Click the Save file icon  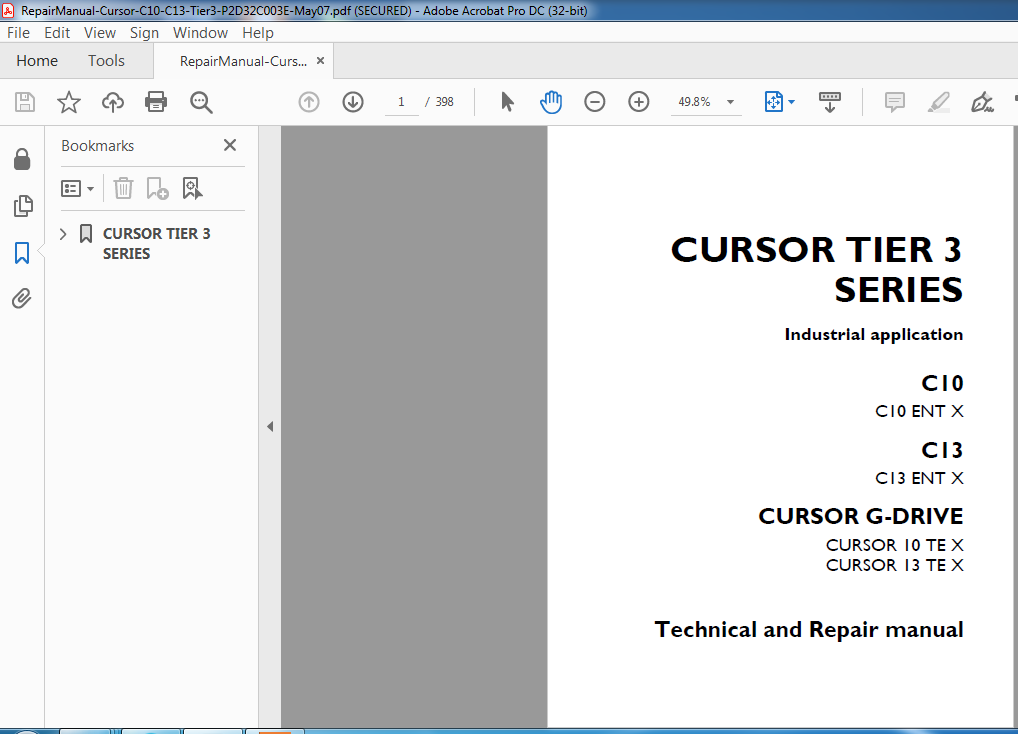point(25,103)
